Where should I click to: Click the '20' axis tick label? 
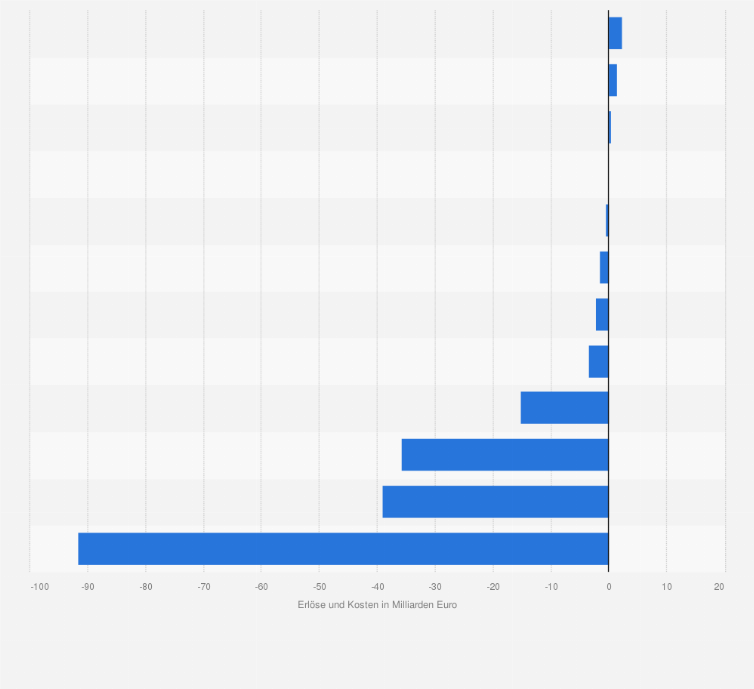719,587
